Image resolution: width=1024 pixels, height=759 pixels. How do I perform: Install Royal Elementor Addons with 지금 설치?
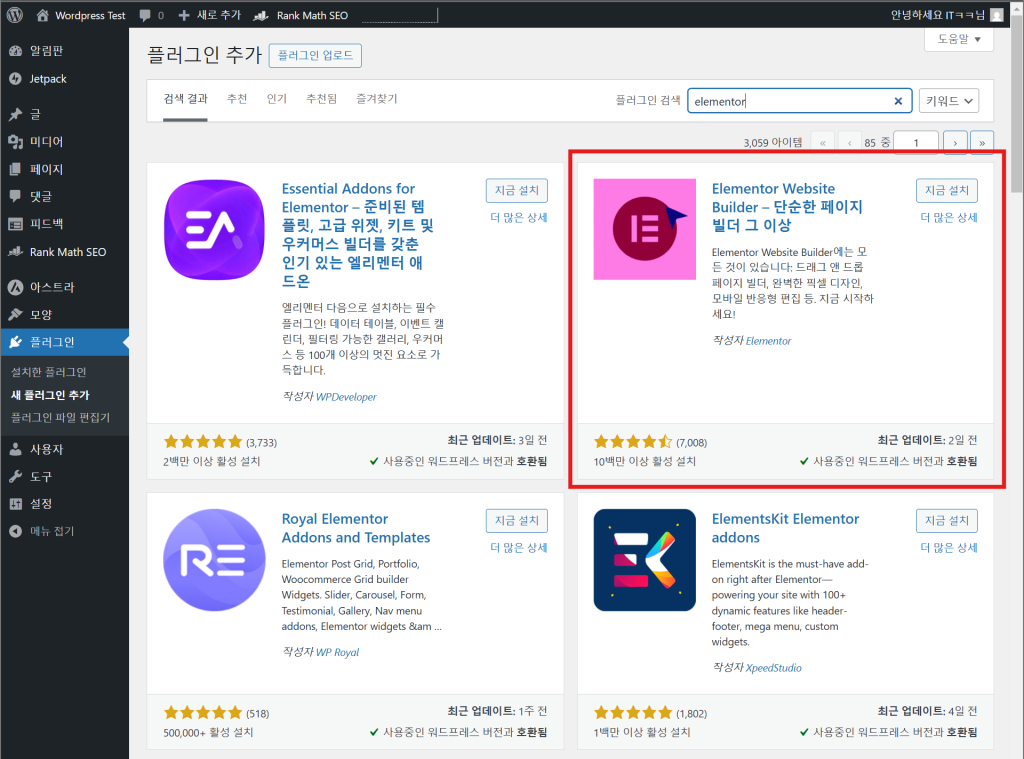(517, 521)
